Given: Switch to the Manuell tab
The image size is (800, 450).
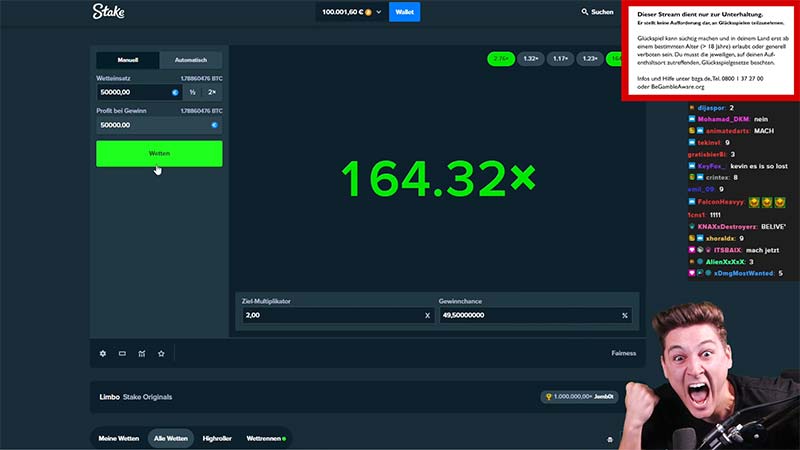Looking at the screenshot, I should 128,60.
